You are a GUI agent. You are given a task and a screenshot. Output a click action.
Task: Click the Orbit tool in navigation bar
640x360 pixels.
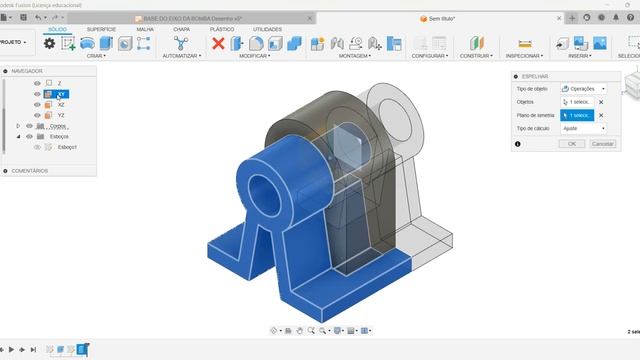274,331
